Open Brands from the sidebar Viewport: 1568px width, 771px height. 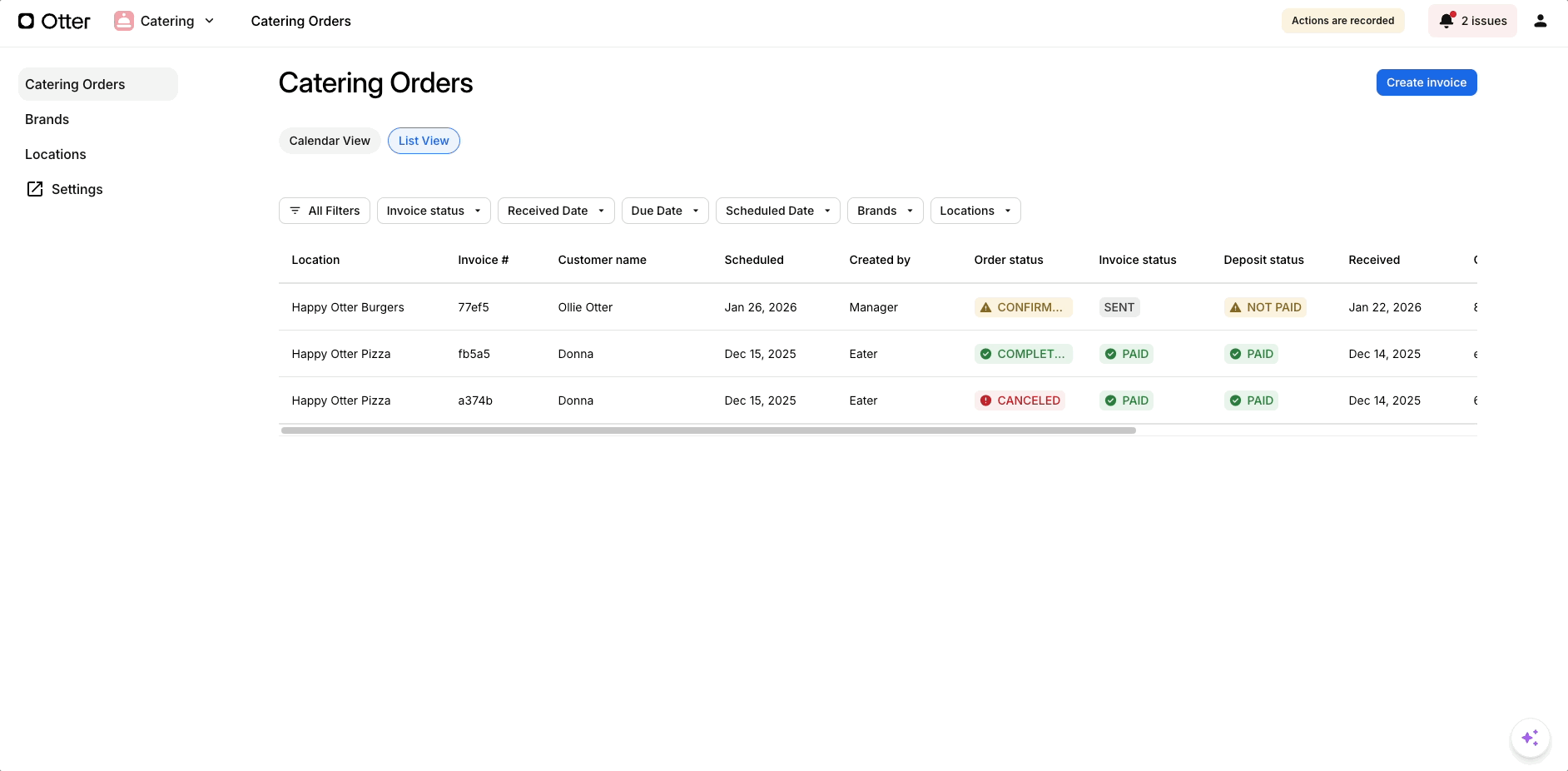pos(47,119)
